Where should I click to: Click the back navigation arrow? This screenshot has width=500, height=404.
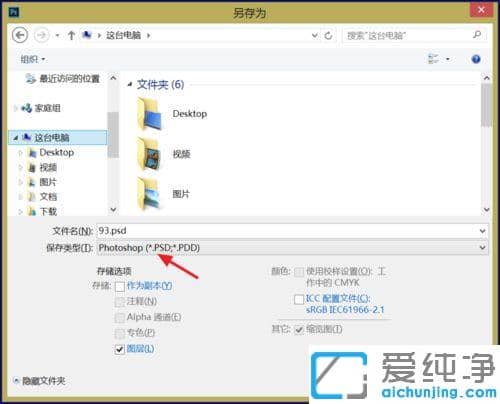[20, 35]
